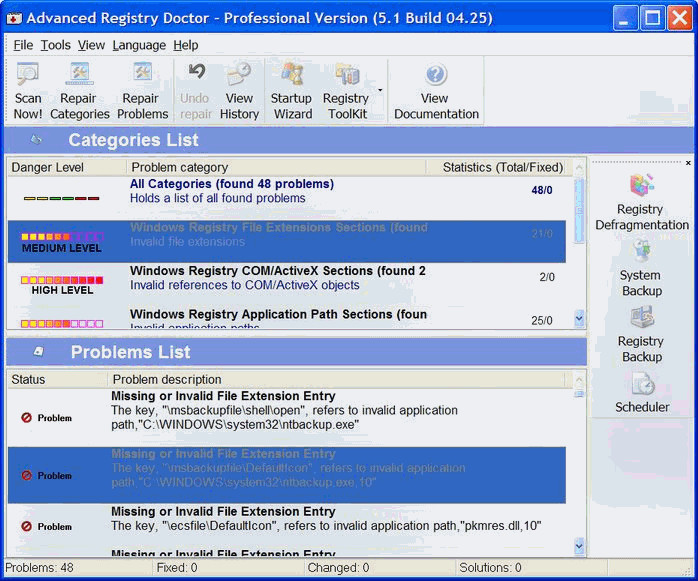
Task: Open Repair Categories tool
Action: (x=80, y=91)
